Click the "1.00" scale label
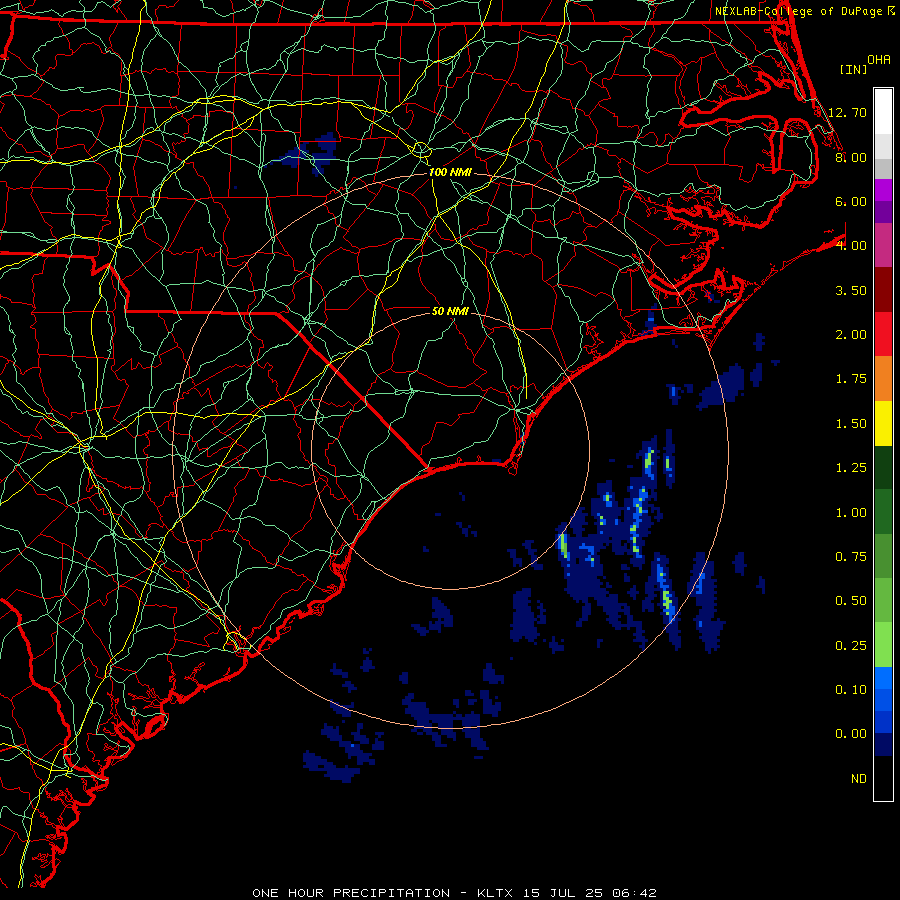This screenshot has height=900, width=900. click(851, 513)
